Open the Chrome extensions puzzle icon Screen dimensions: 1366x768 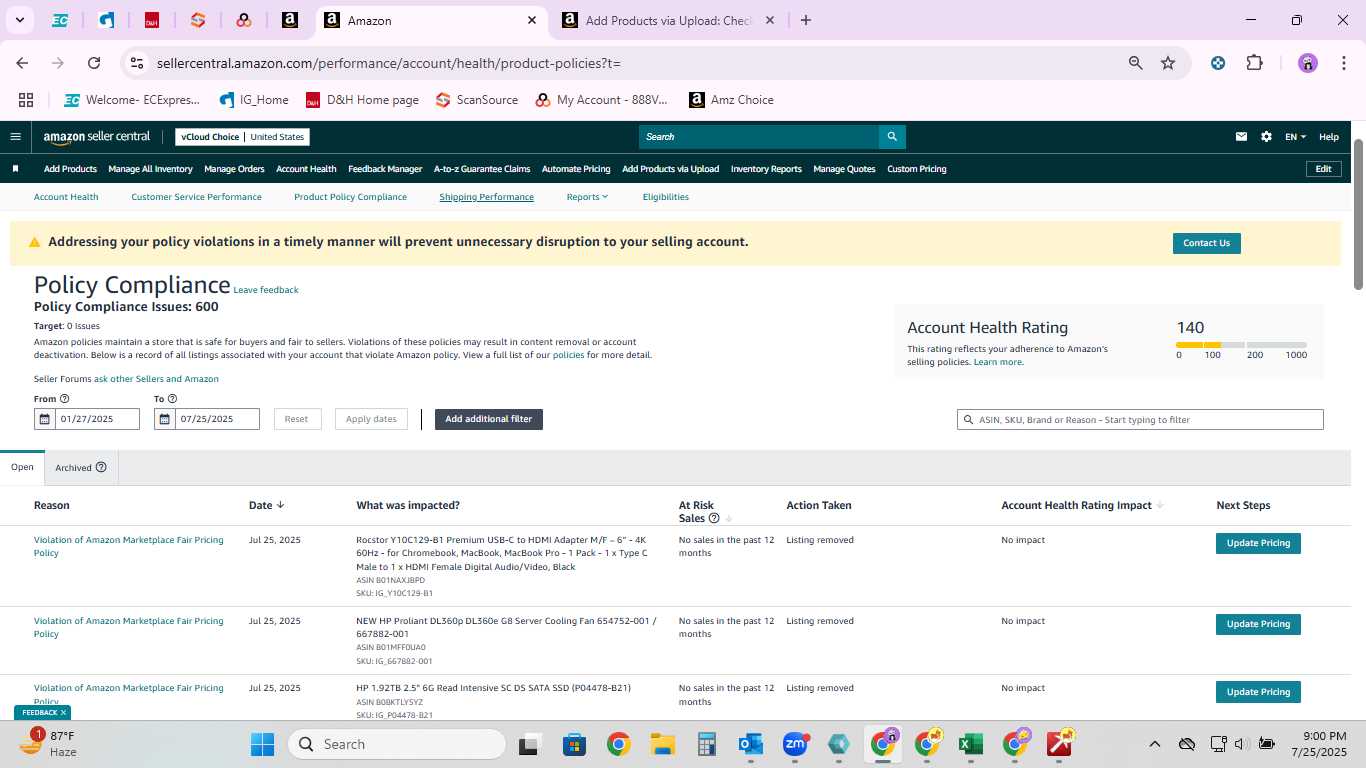pyautogui.click(x=1254, y=63)
